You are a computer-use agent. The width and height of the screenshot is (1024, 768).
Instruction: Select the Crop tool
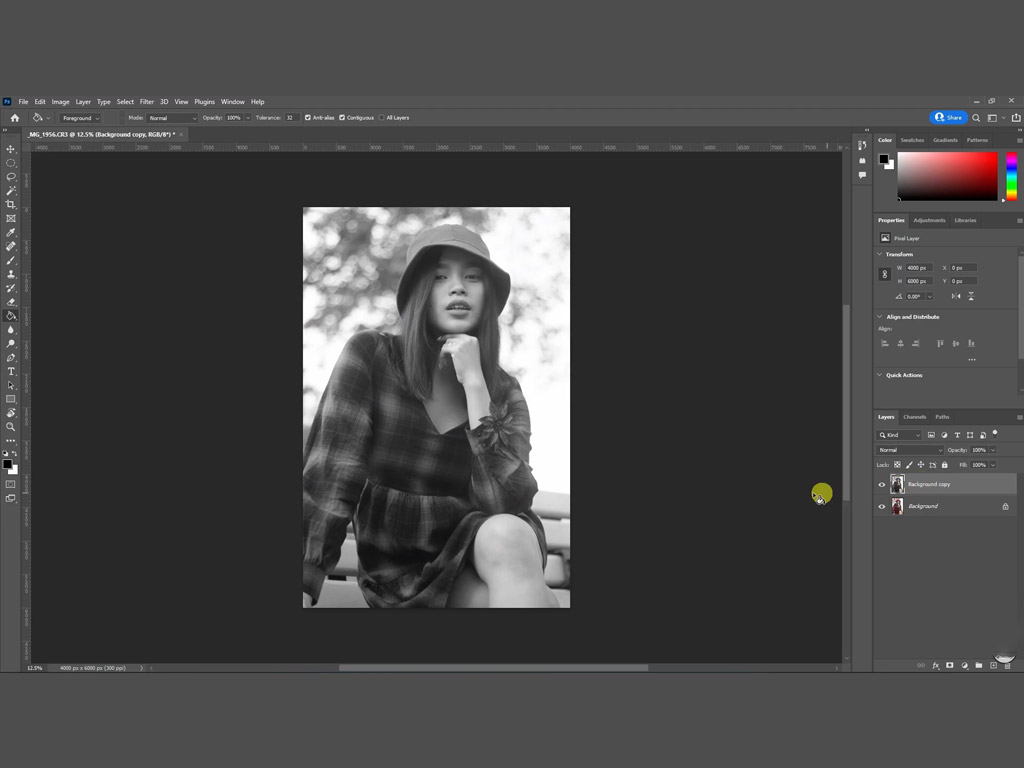[x=11, y=204]
